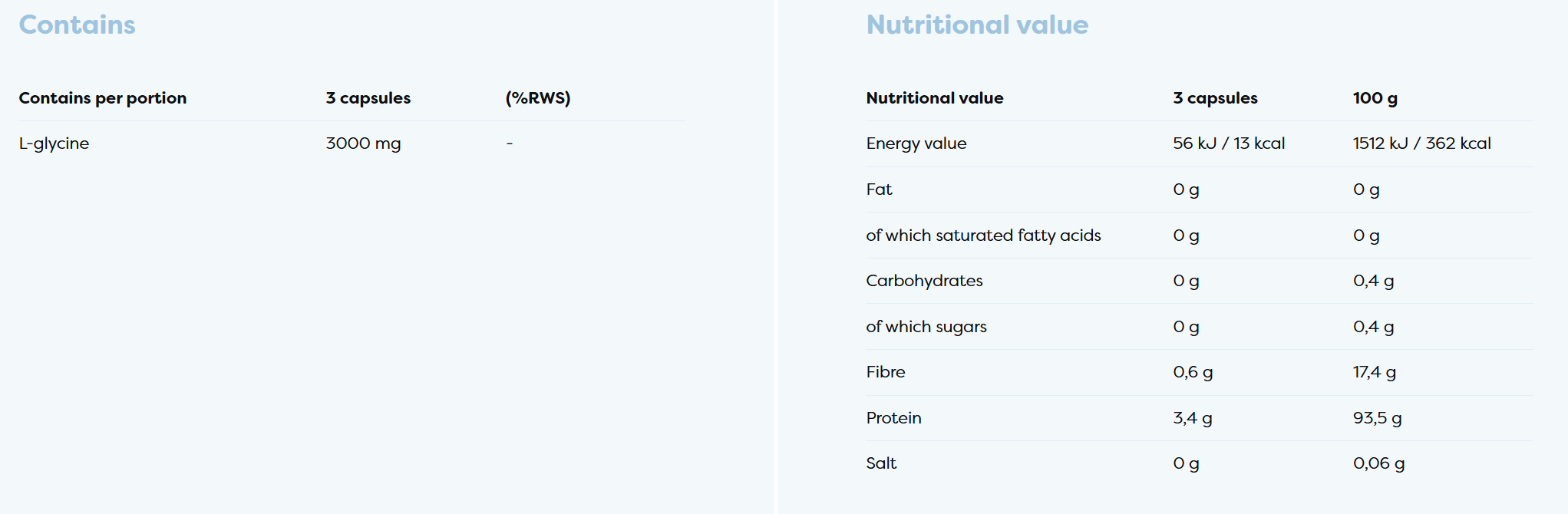Select the Fat row label

[x=879, y=189]
